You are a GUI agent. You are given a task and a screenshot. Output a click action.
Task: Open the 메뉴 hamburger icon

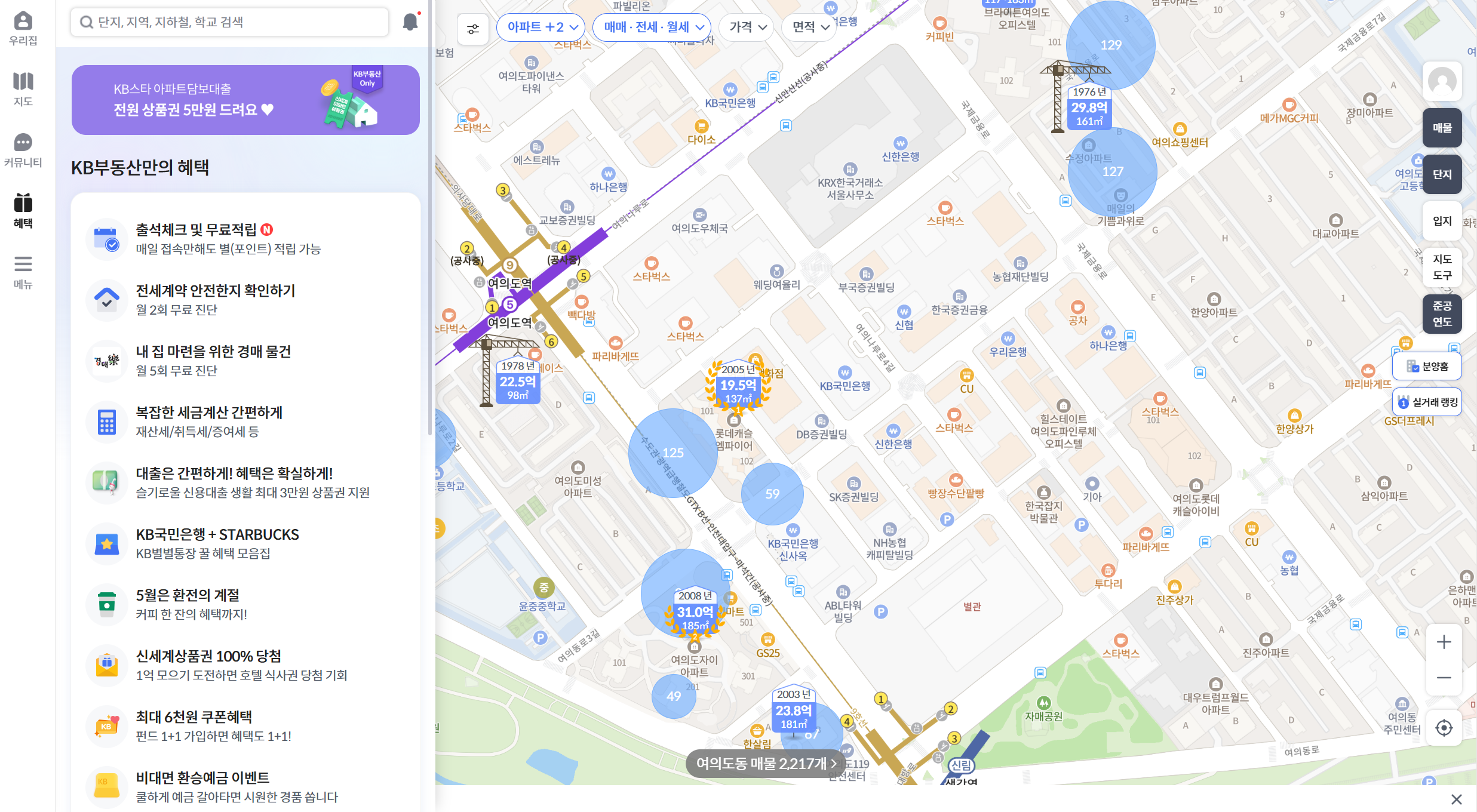click(23, 272)
